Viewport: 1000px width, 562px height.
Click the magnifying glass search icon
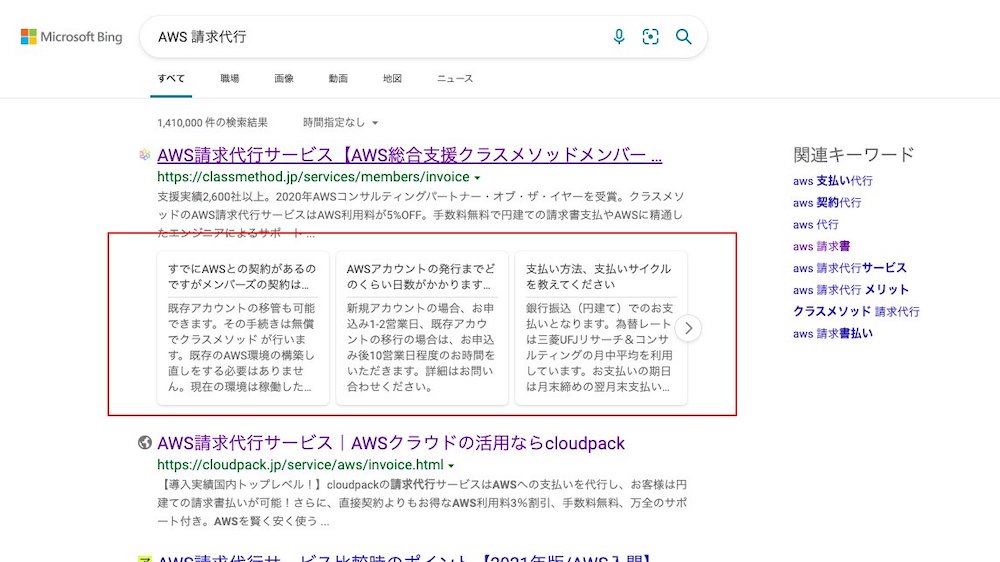[x=684, y=37]
